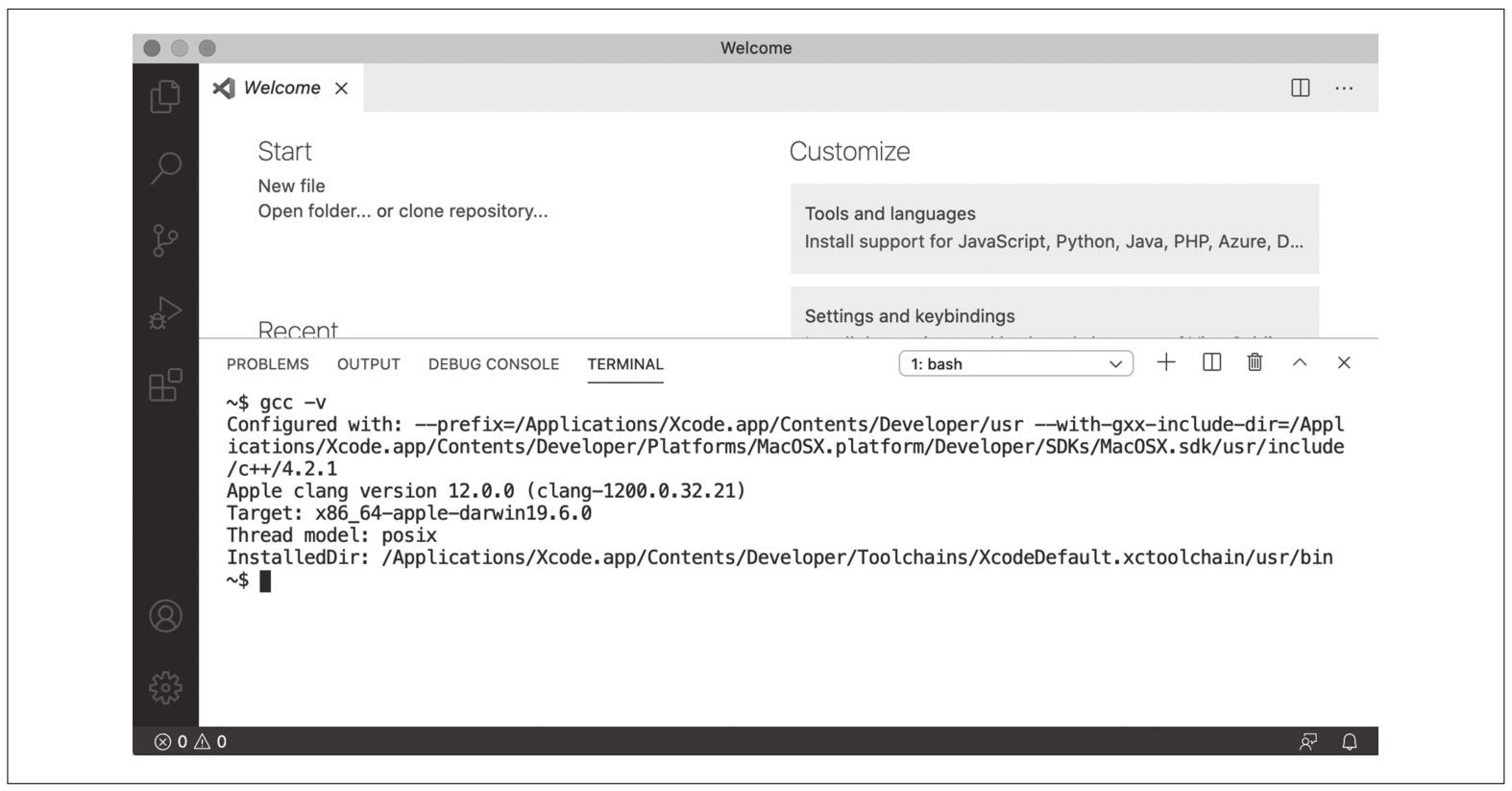
Task: Open the 'Tools and languages' card
Action: (x=1055, y=229)
